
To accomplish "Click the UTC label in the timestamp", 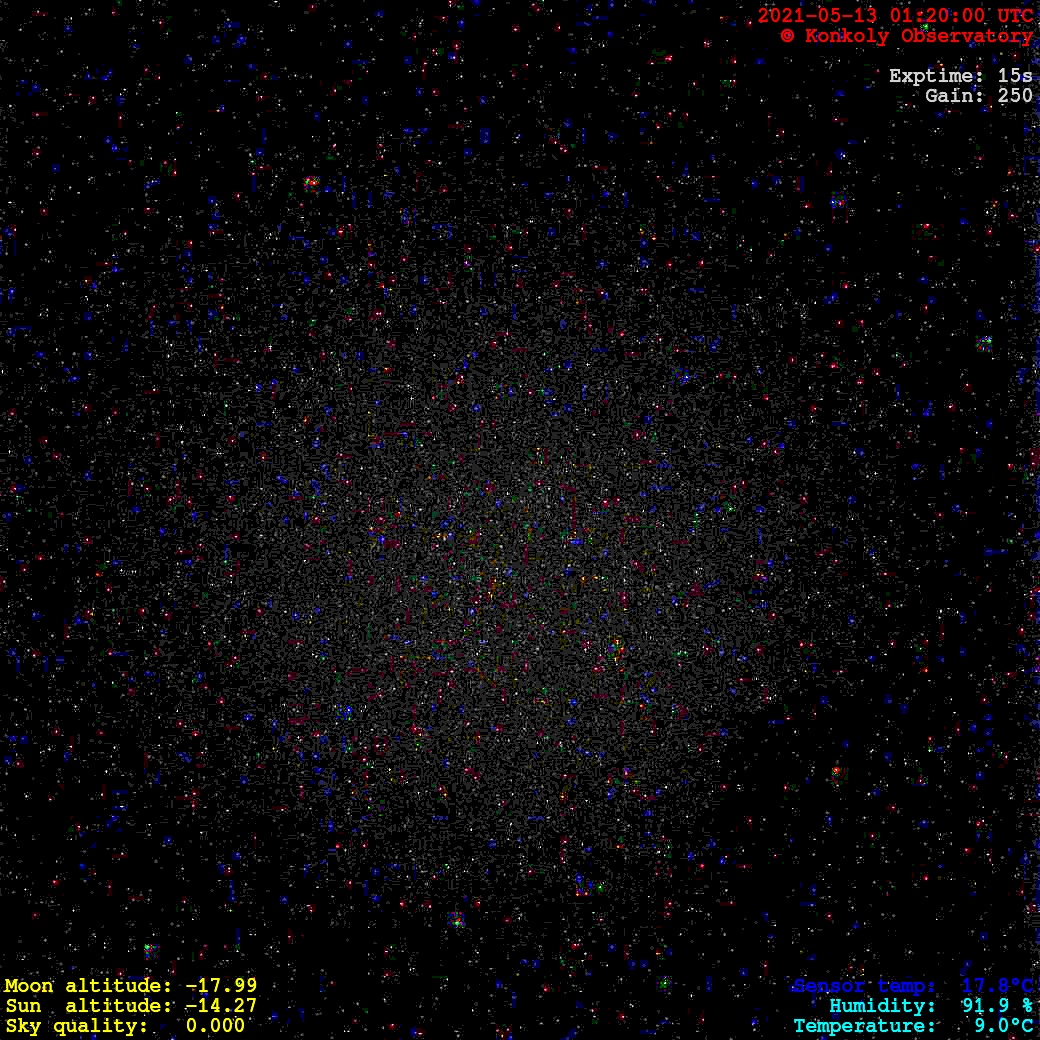I will [1014, 16].
